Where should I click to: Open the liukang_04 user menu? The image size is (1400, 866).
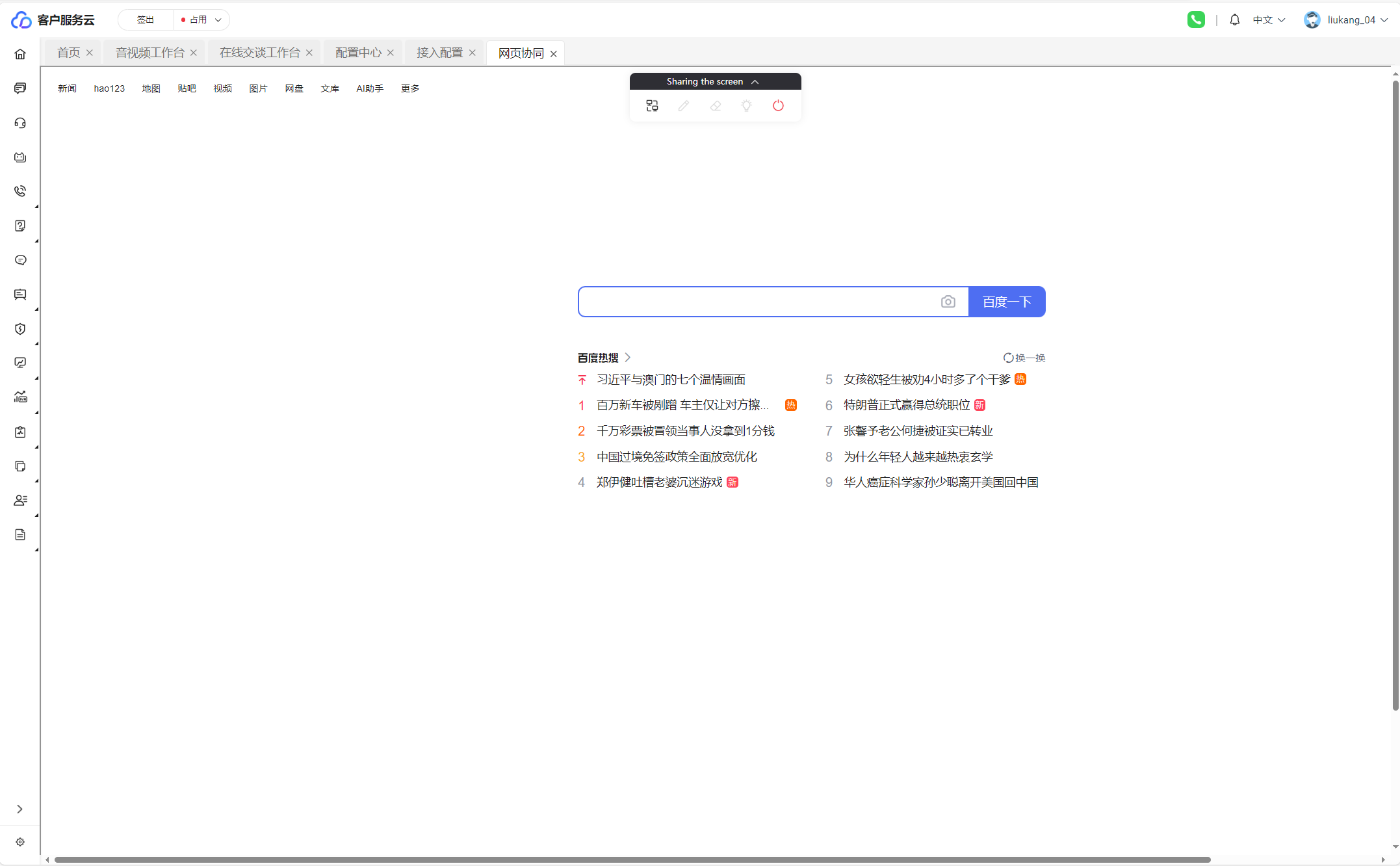coord(1346,20)
